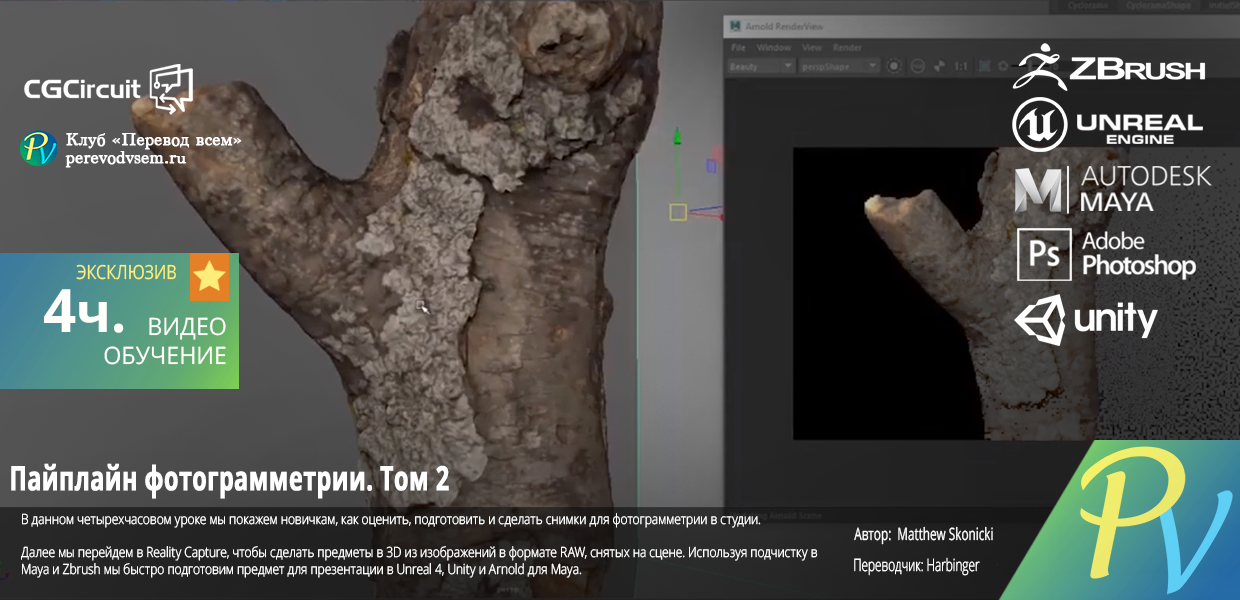Click the yellow center handle of the move manipulator

[x=678, y=212]
